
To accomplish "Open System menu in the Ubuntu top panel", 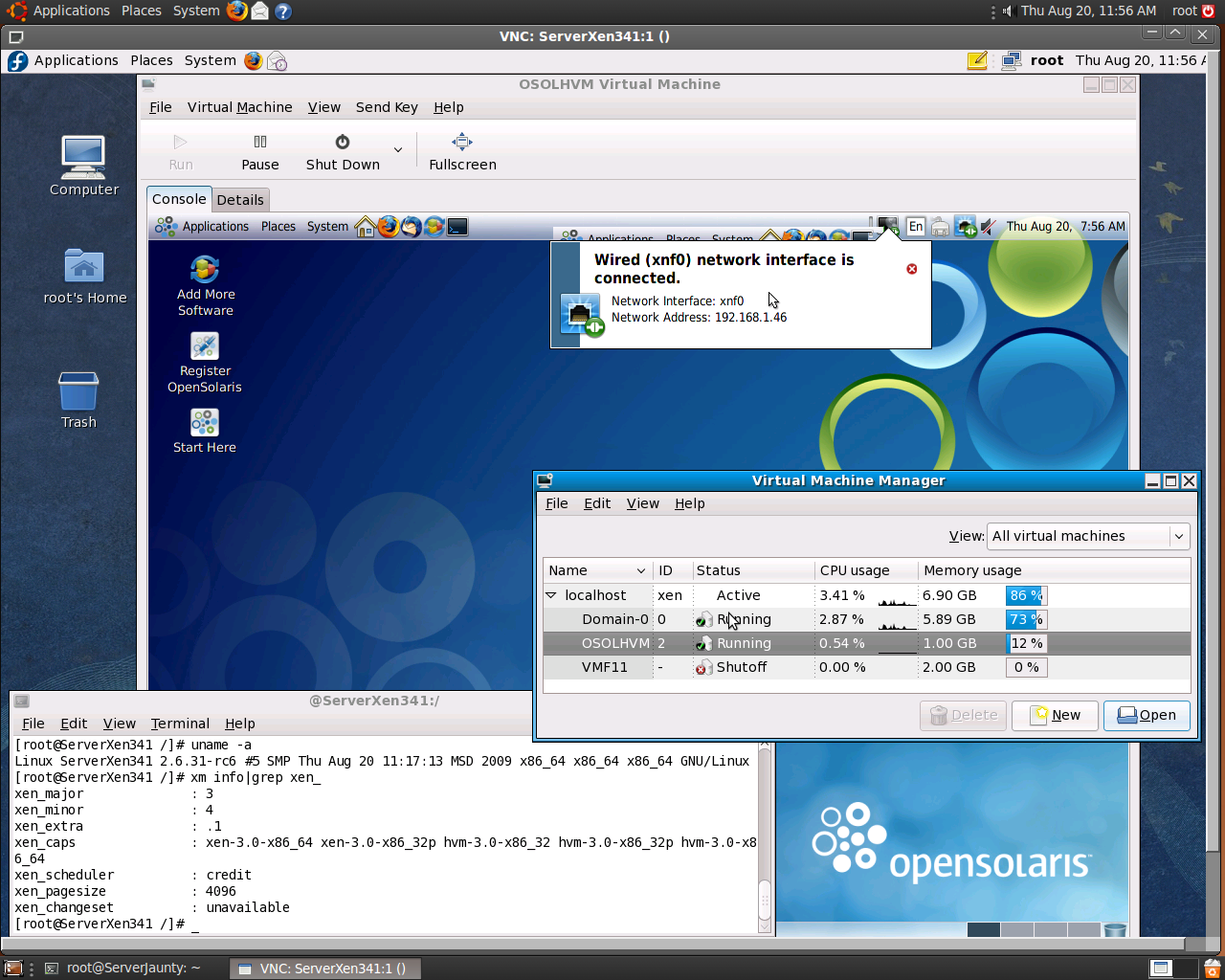I will click(196, 11).
